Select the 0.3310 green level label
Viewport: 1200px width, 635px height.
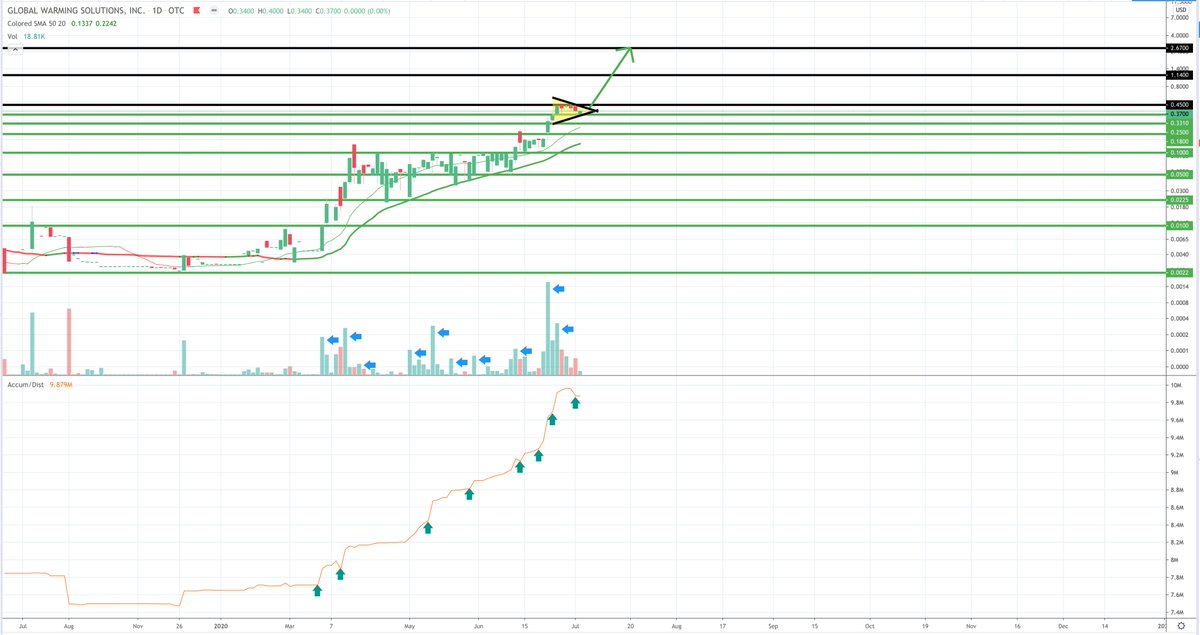[1182, 124]
